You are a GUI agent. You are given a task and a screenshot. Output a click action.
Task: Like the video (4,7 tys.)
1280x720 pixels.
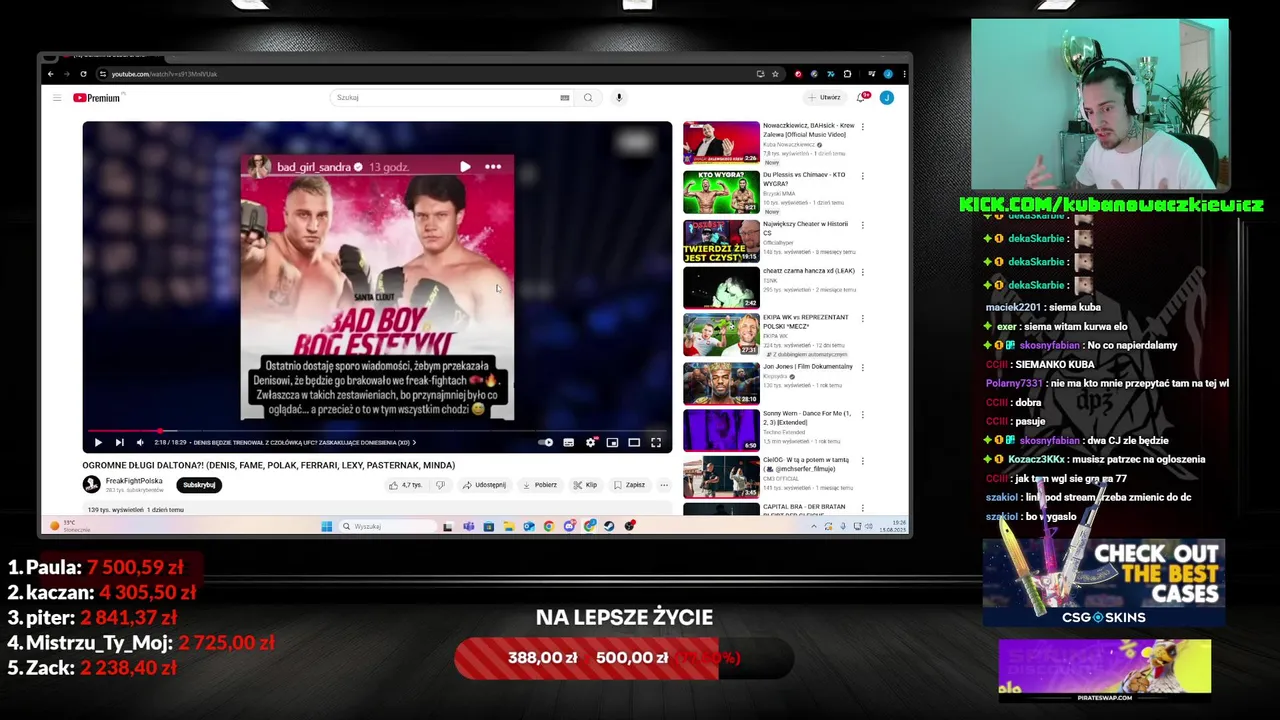click(406, 485)
